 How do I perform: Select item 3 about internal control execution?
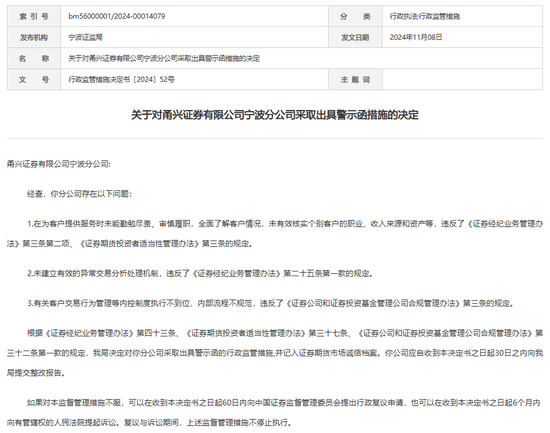tap(270, 303)
